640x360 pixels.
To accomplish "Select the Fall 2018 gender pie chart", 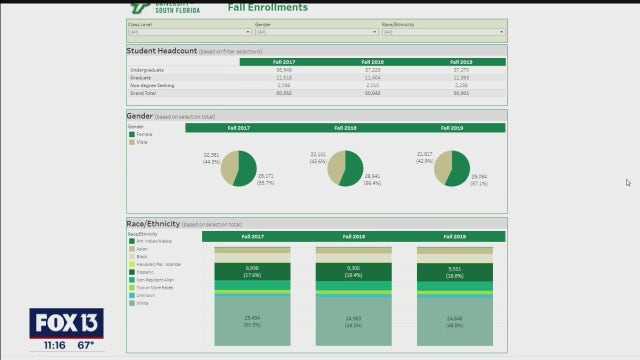I will click(x=345, y=169).
